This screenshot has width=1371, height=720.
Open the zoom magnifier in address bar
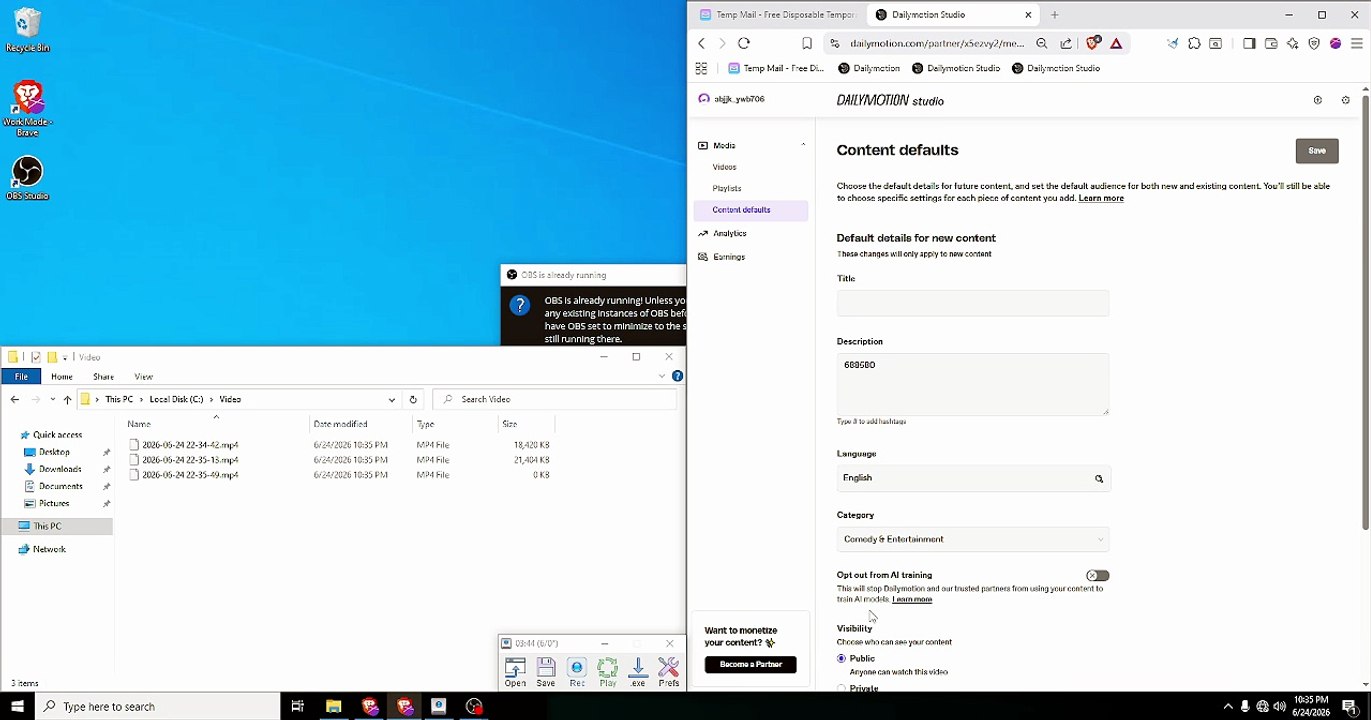pos(1042,43)
